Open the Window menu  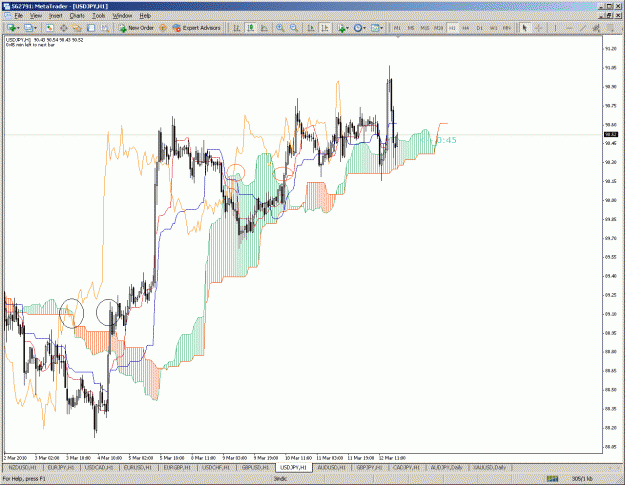[122, 16]
